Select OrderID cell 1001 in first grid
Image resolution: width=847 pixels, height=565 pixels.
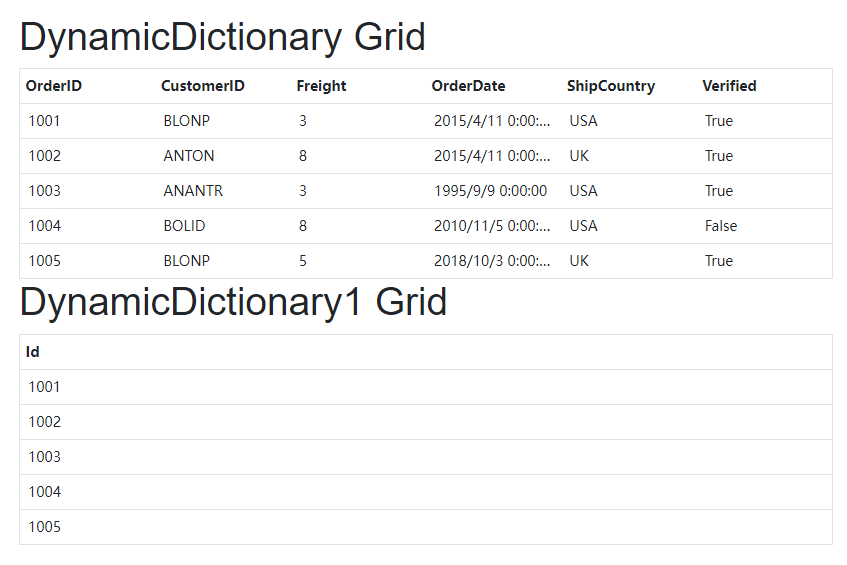coord(45,121)
